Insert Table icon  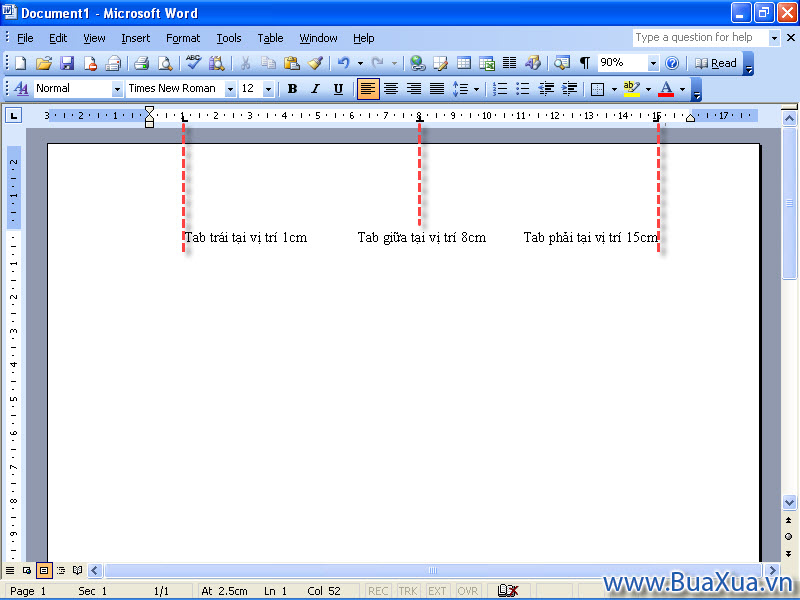point(464,63)
